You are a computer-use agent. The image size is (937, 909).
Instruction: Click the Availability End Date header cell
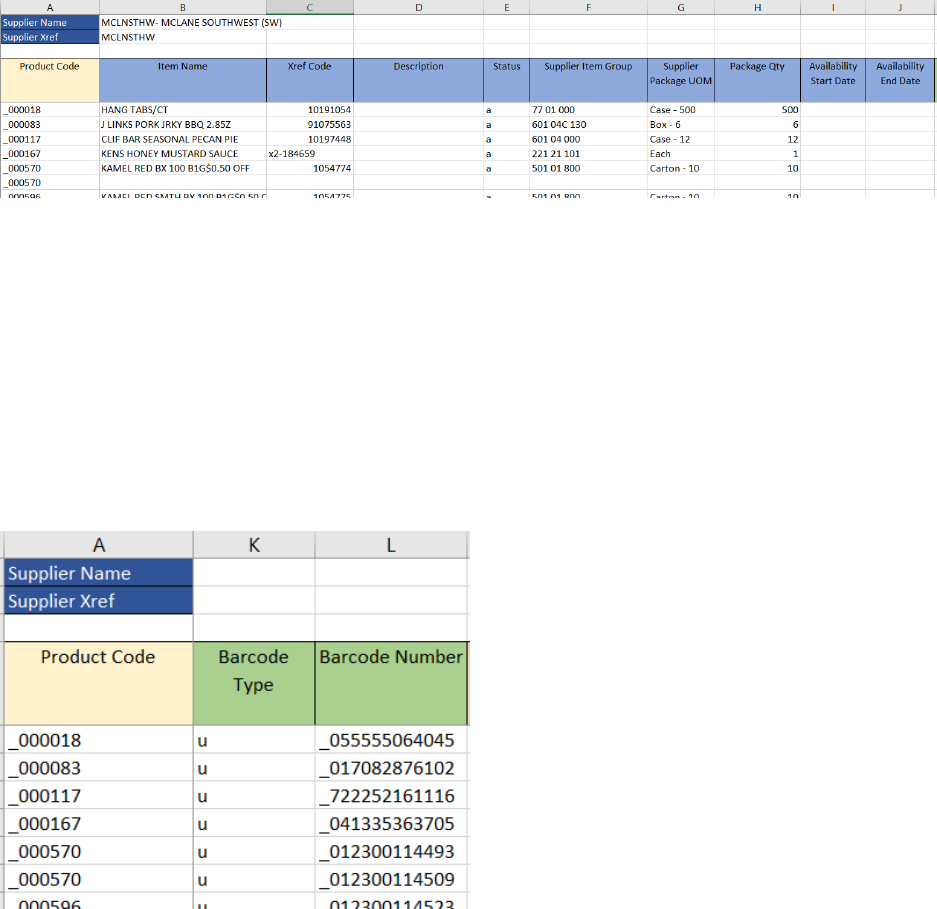tap(900, 80)
